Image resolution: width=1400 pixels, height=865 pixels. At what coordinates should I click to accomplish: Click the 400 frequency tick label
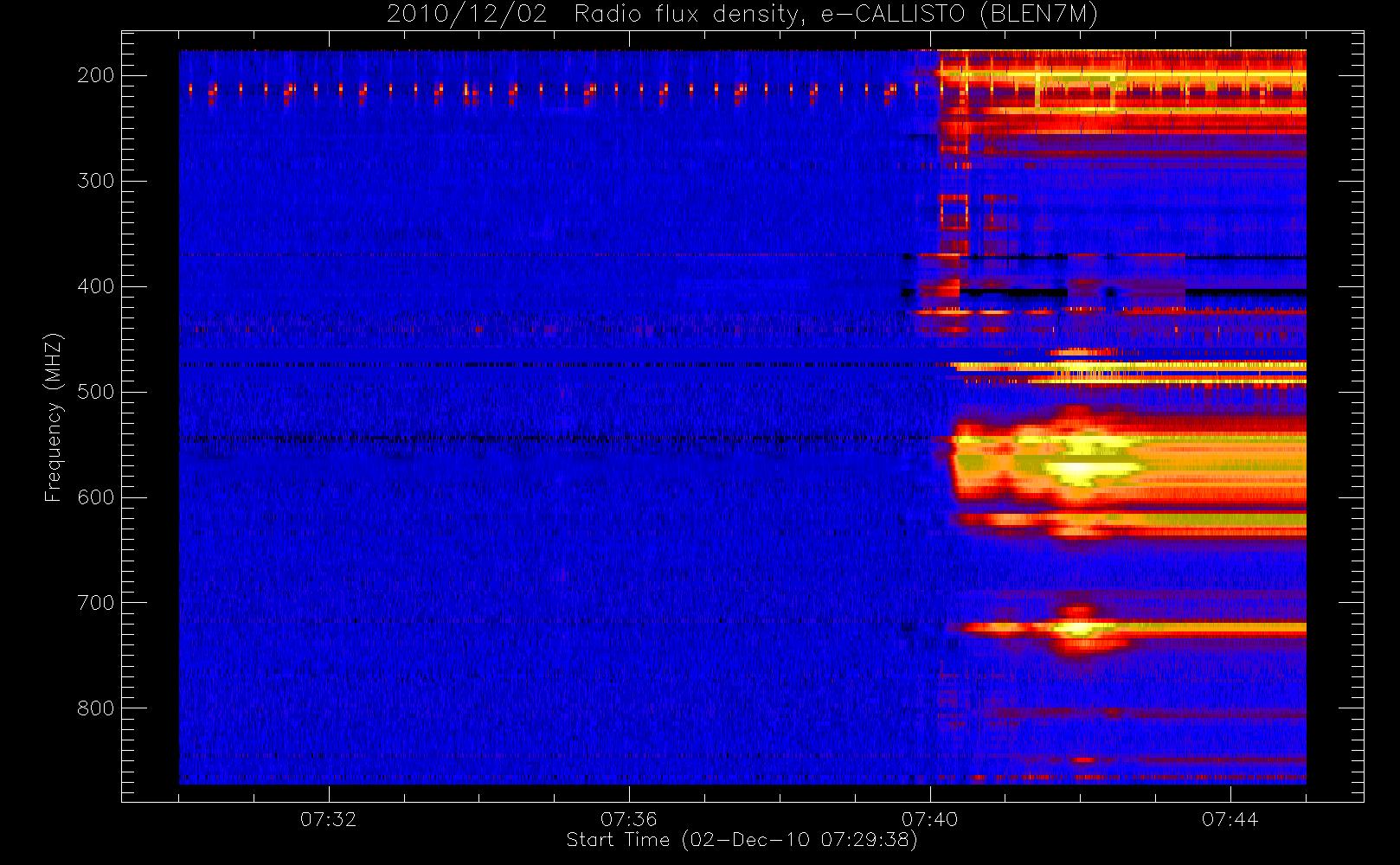95,286
